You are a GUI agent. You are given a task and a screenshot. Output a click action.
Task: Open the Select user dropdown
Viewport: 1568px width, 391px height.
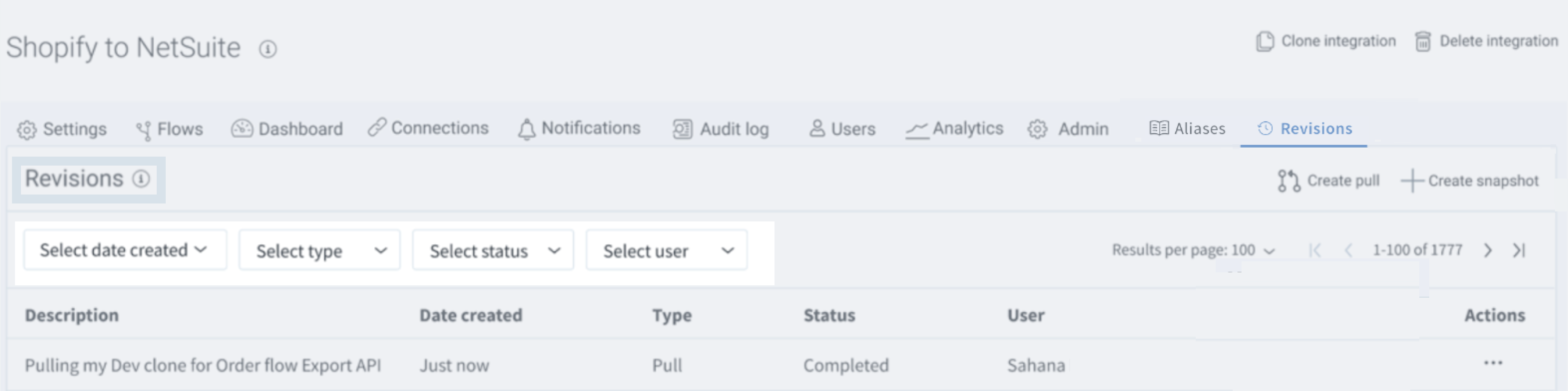(667, 250)
